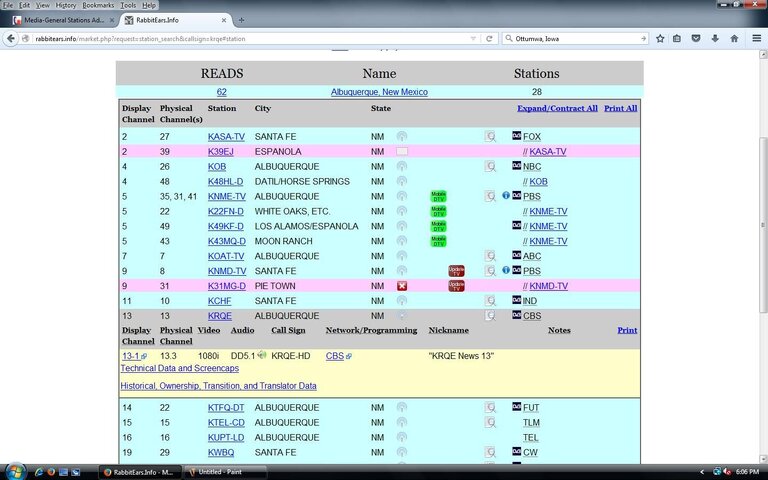Click the Expand/Contract All link
The image size is (768, 480).
(x=557, y=108)
